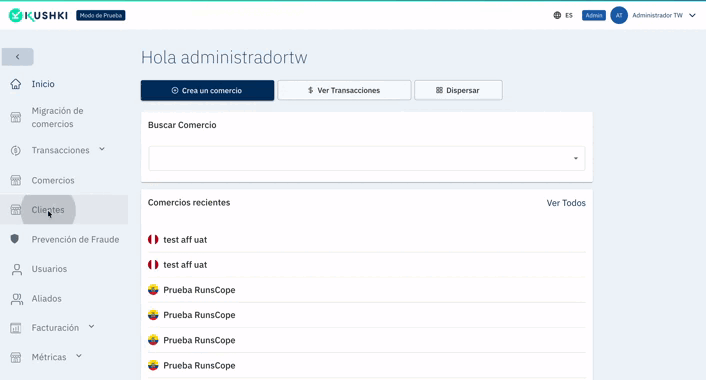Image resolution: width=706 pixels, height=380 pixels.
Task: Focus the Buscar Comercio search field
Action: pyautogui.click(x=367, y=158)
